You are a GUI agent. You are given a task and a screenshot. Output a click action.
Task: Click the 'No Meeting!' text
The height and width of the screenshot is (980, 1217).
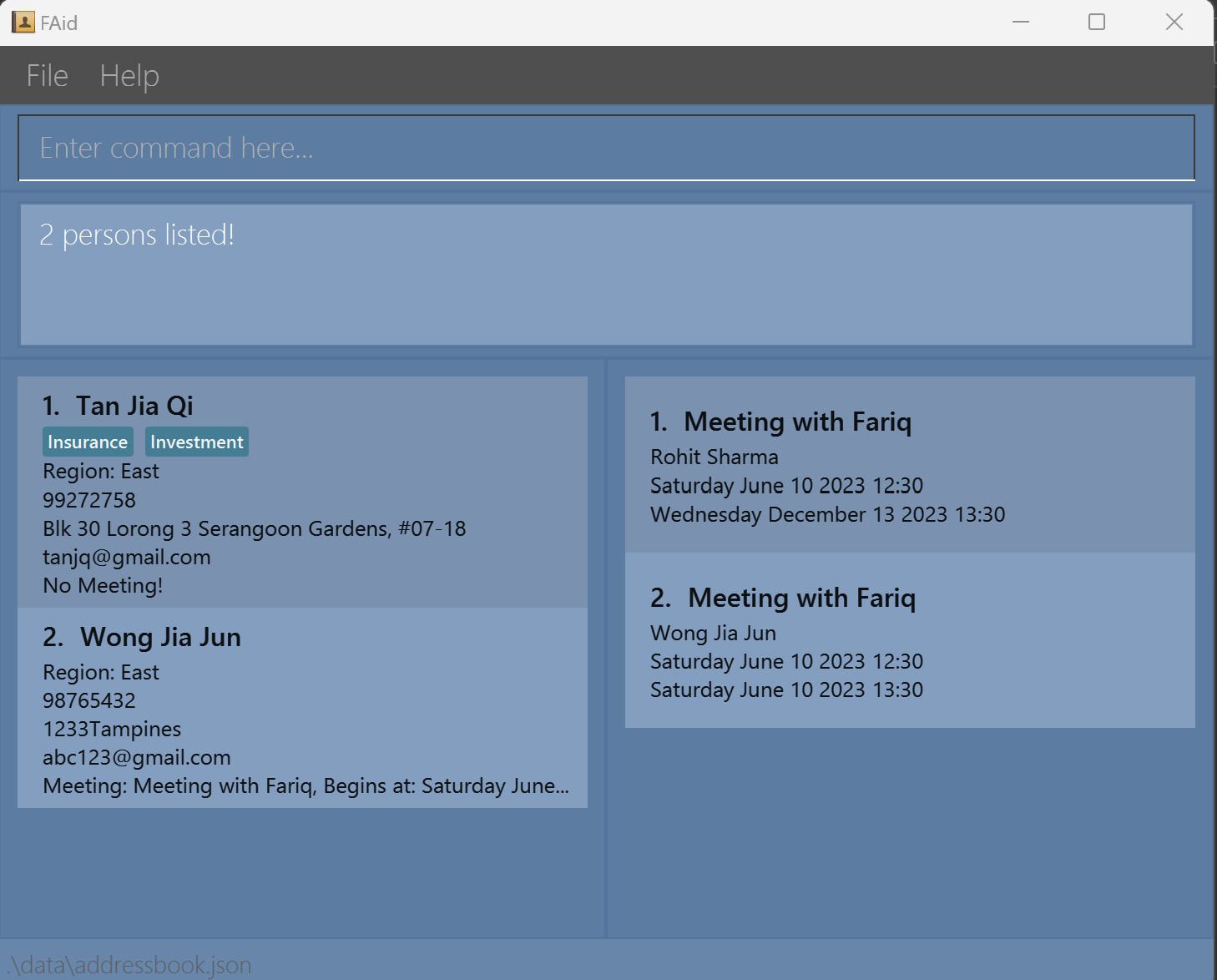click(103, 585)
